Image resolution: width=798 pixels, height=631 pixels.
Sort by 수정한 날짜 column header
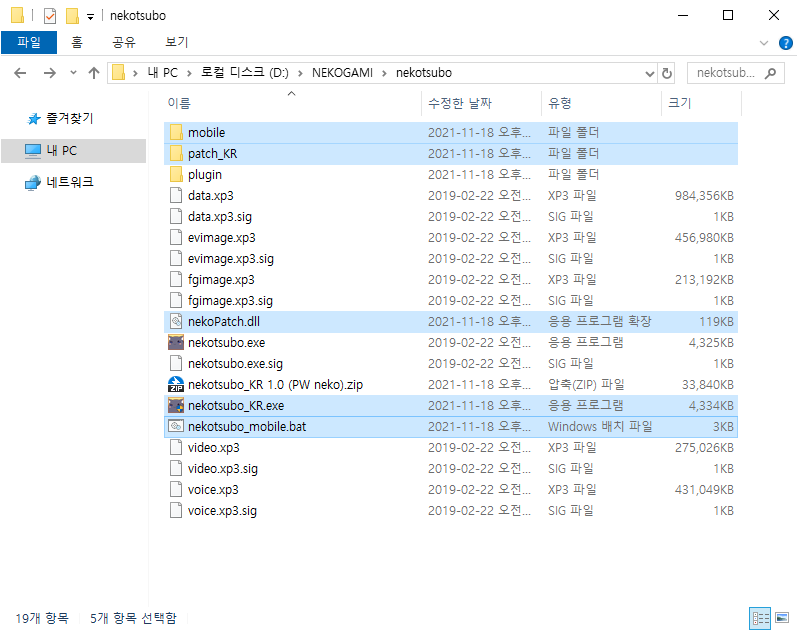[481, 103]
